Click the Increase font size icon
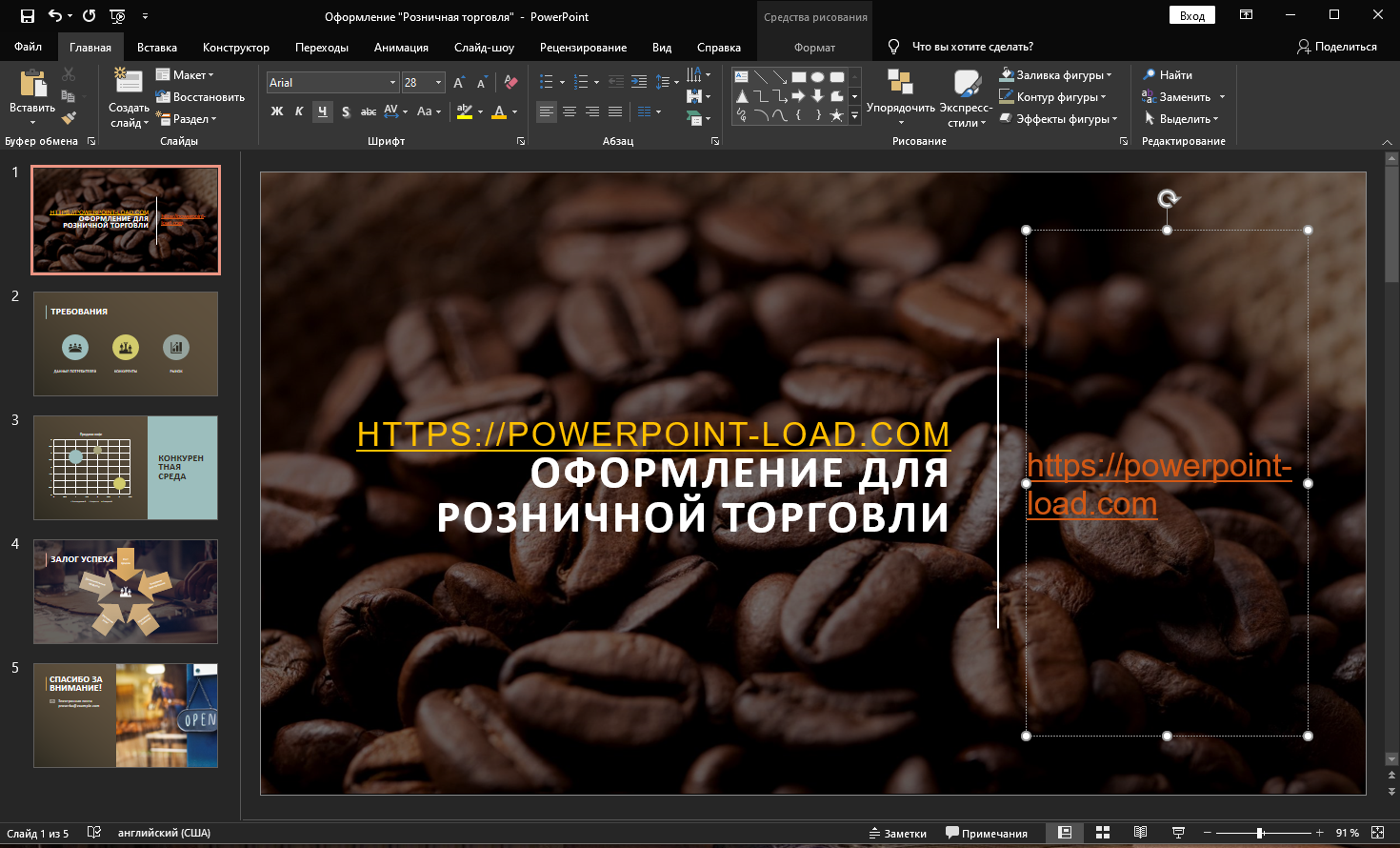This screenshot has width=1400, height=848. [x=459, y=83]
